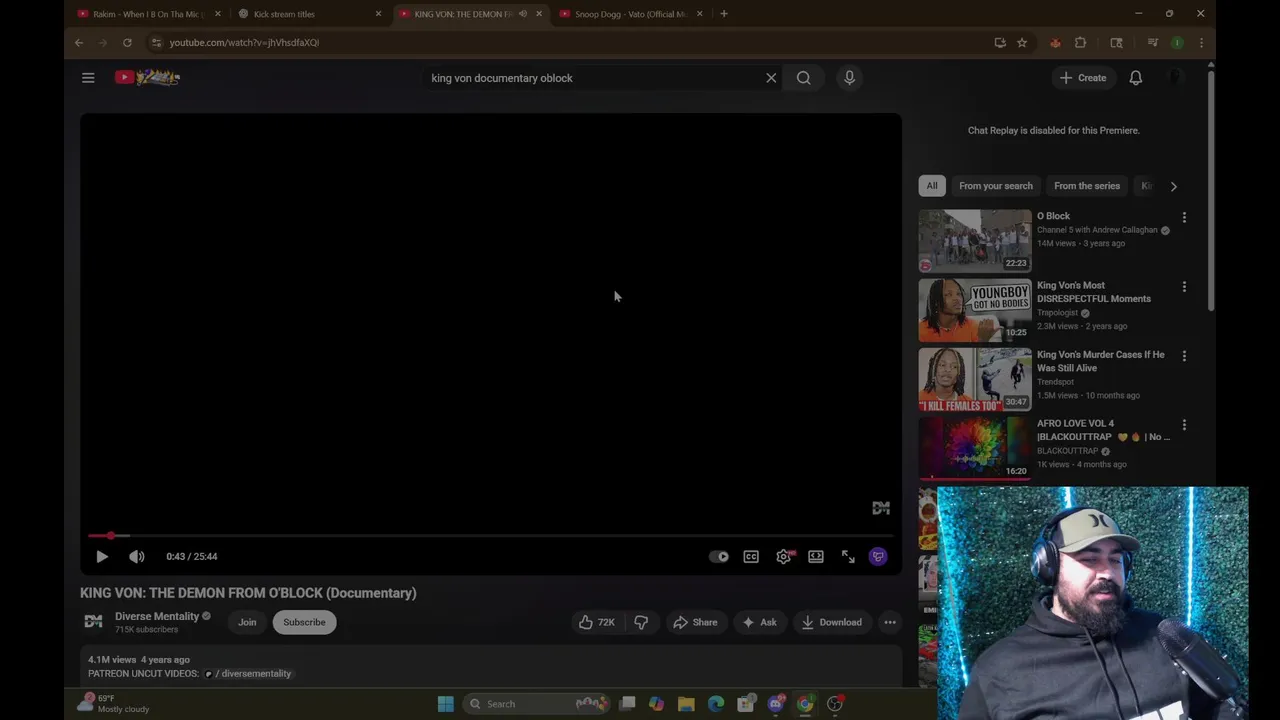Open Chrome three-dot menu
Viewport: 1280px width, 720px height.
click(1201, 43)
